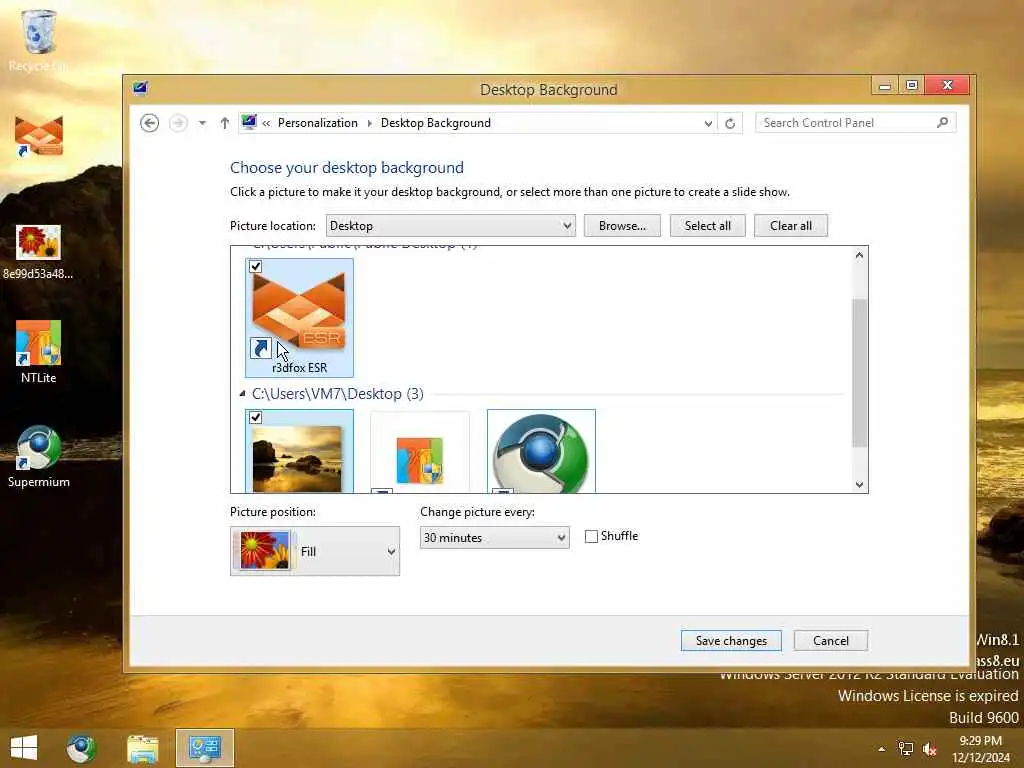Expand the breadcrumb chevron before Personalization
The height and width of the screenshot is (768, 1024).
(x=266, y=123)
